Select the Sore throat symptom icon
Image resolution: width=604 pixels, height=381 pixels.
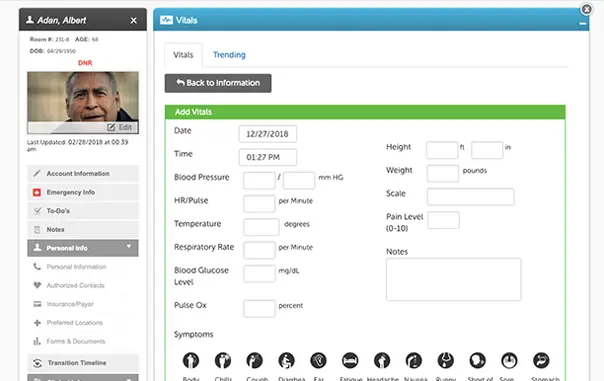click(509, 361)
